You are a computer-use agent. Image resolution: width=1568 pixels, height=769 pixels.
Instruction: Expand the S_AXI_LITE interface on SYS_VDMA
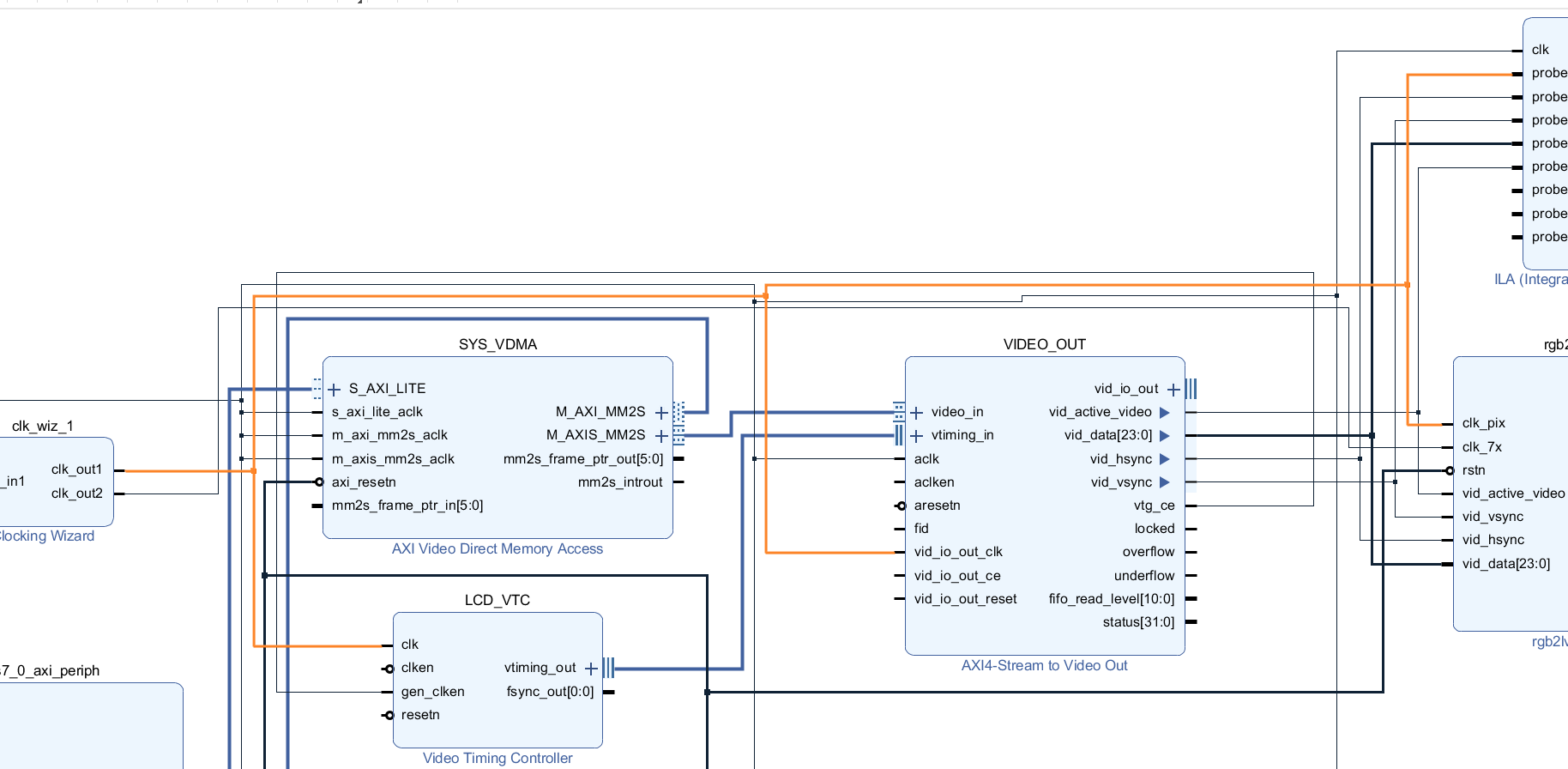(335, 390)
